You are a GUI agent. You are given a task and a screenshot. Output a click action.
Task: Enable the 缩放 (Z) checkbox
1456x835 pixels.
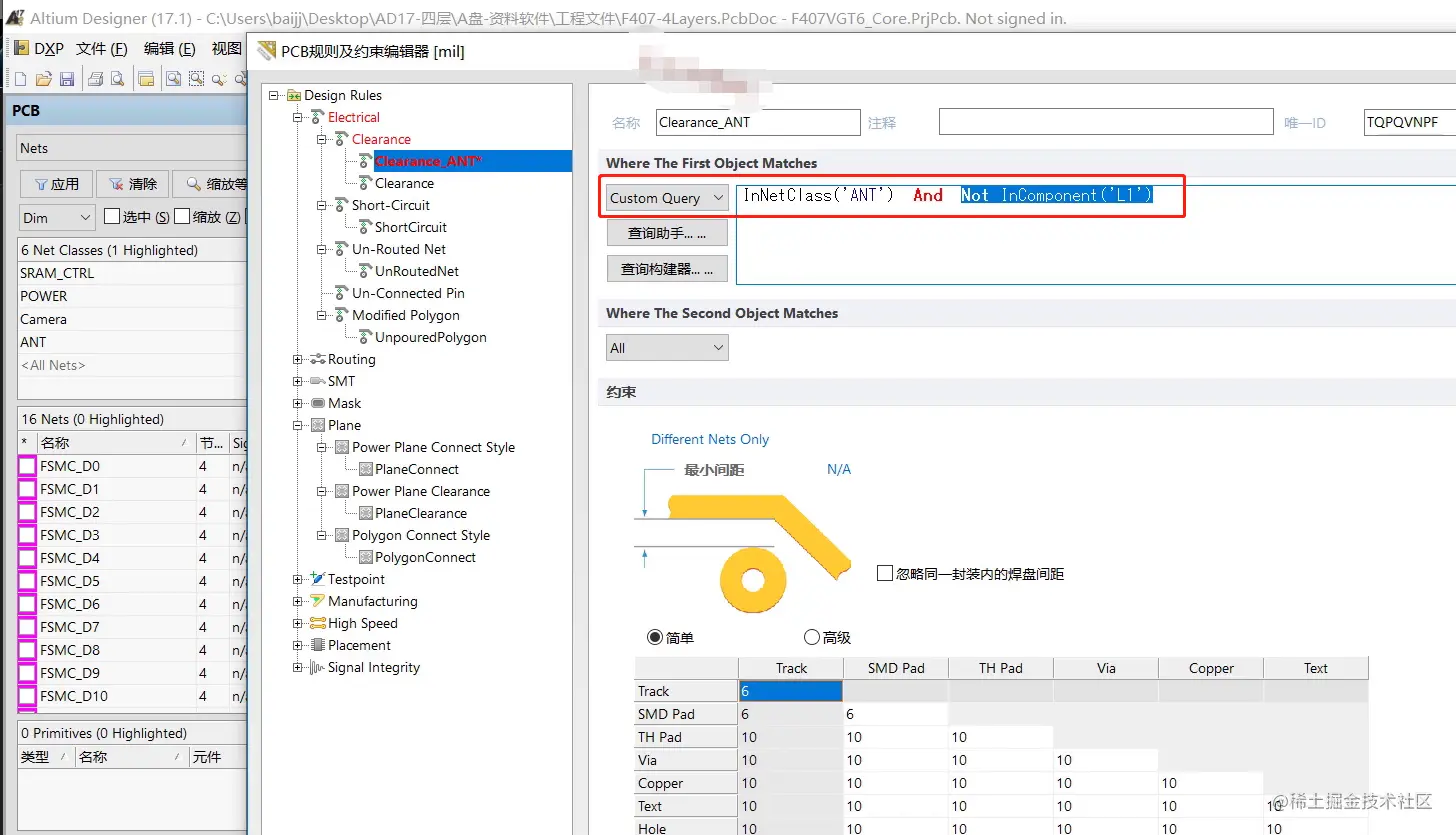tap(182, 217)
